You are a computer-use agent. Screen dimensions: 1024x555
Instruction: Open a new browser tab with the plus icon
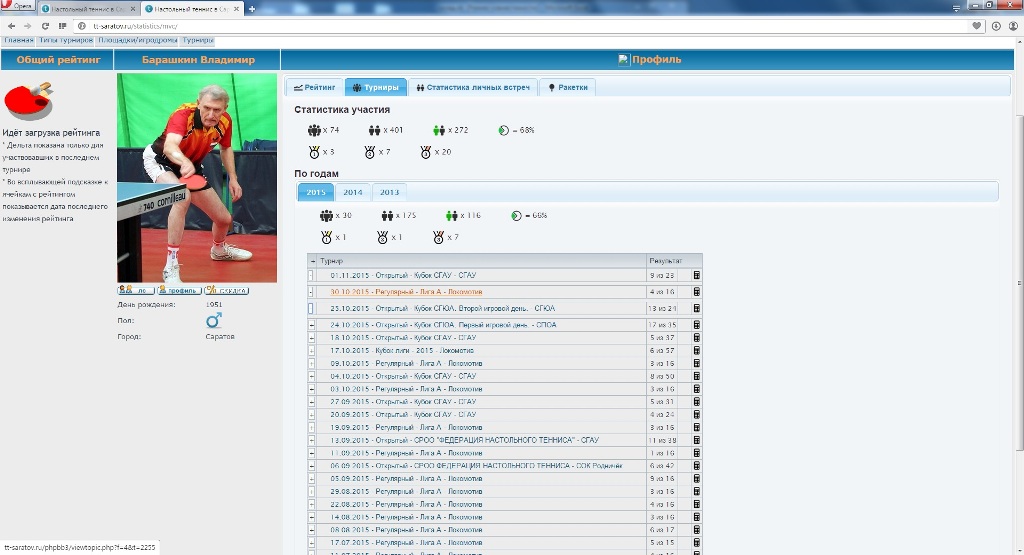pos(252,9)
